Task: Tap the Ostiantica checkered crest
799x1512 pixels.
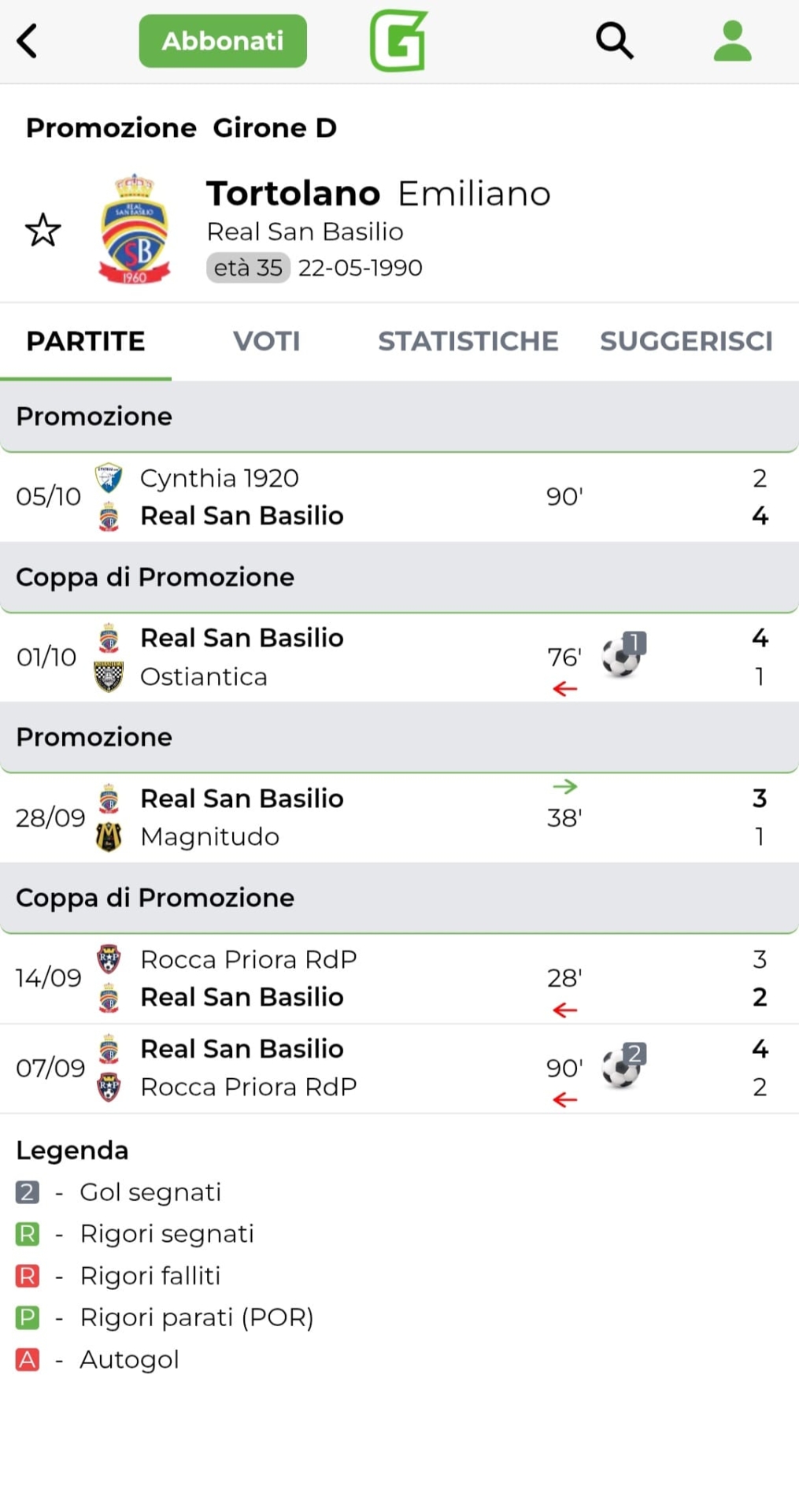Action: [x=109, y=676]
